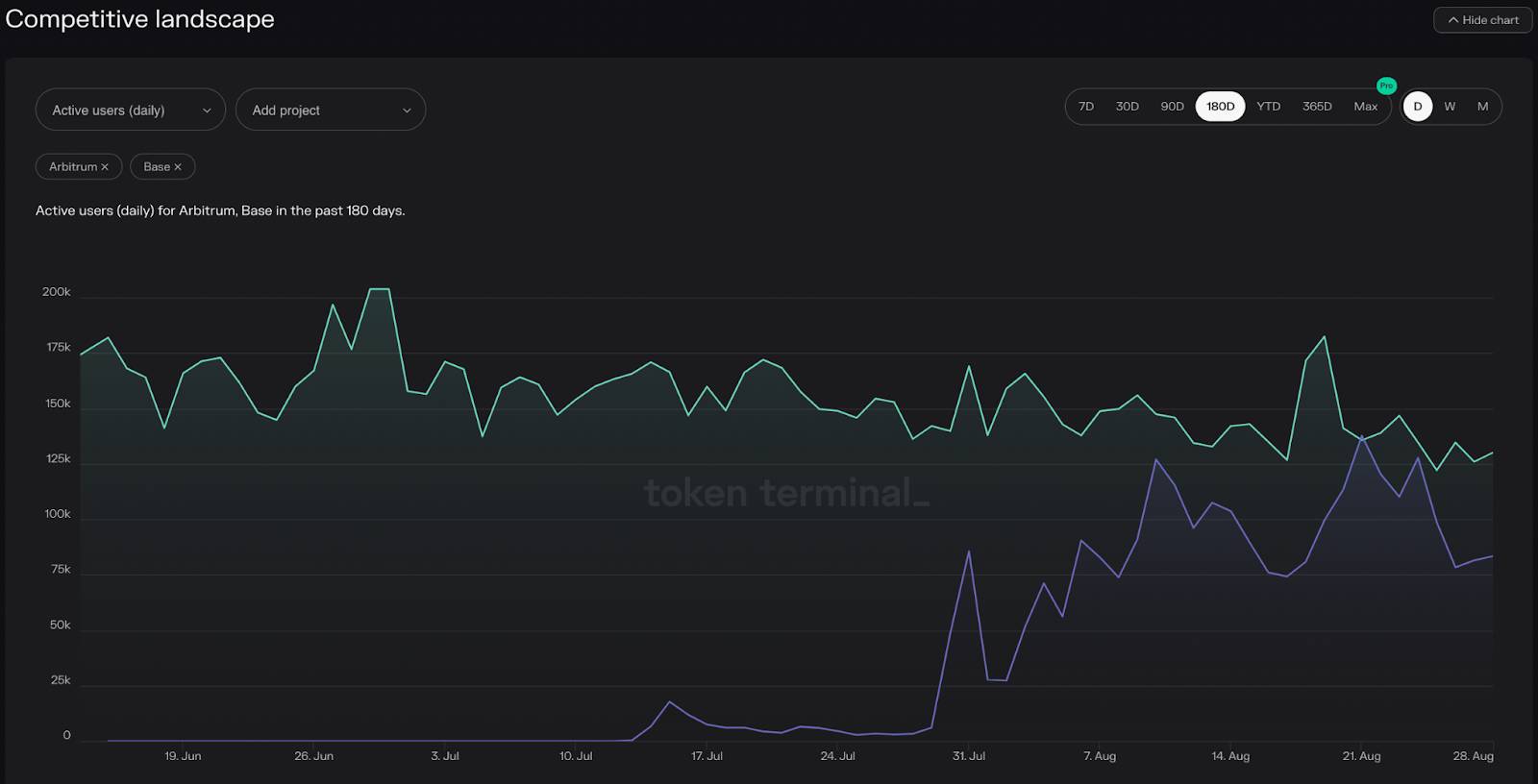Select the 90D time range
1538x784 pixels.
coord(1173,107)
